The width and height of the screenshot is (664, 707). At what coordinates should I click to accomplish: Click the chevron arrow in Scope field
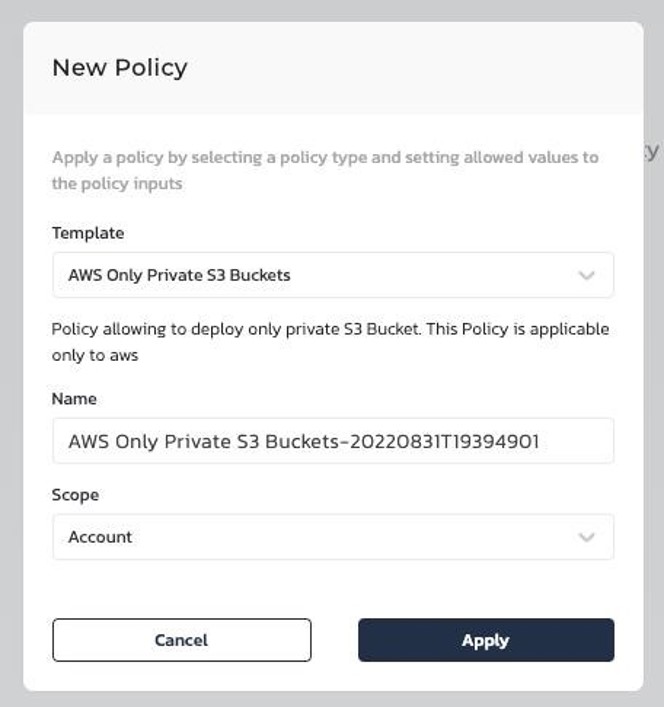pyautogui.click(x=586, y=537)
